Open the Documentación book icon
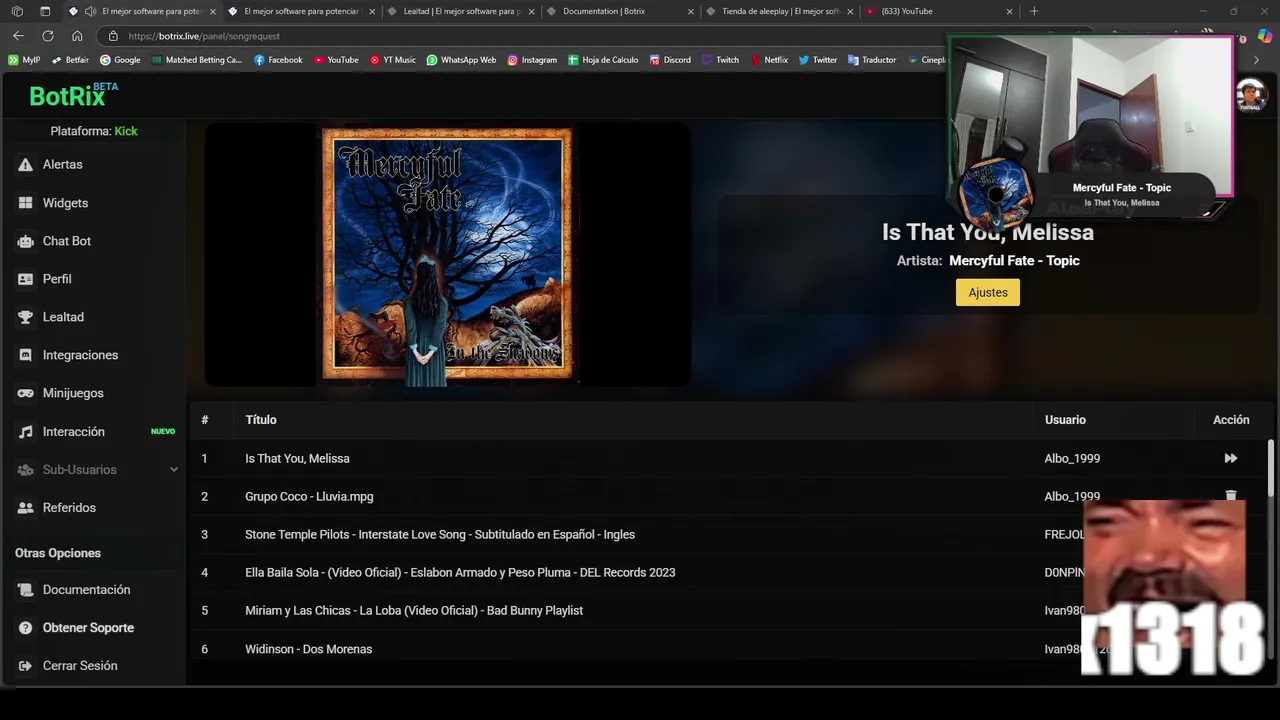Screen dimensions: 1280x720 (x=25, y=590)
